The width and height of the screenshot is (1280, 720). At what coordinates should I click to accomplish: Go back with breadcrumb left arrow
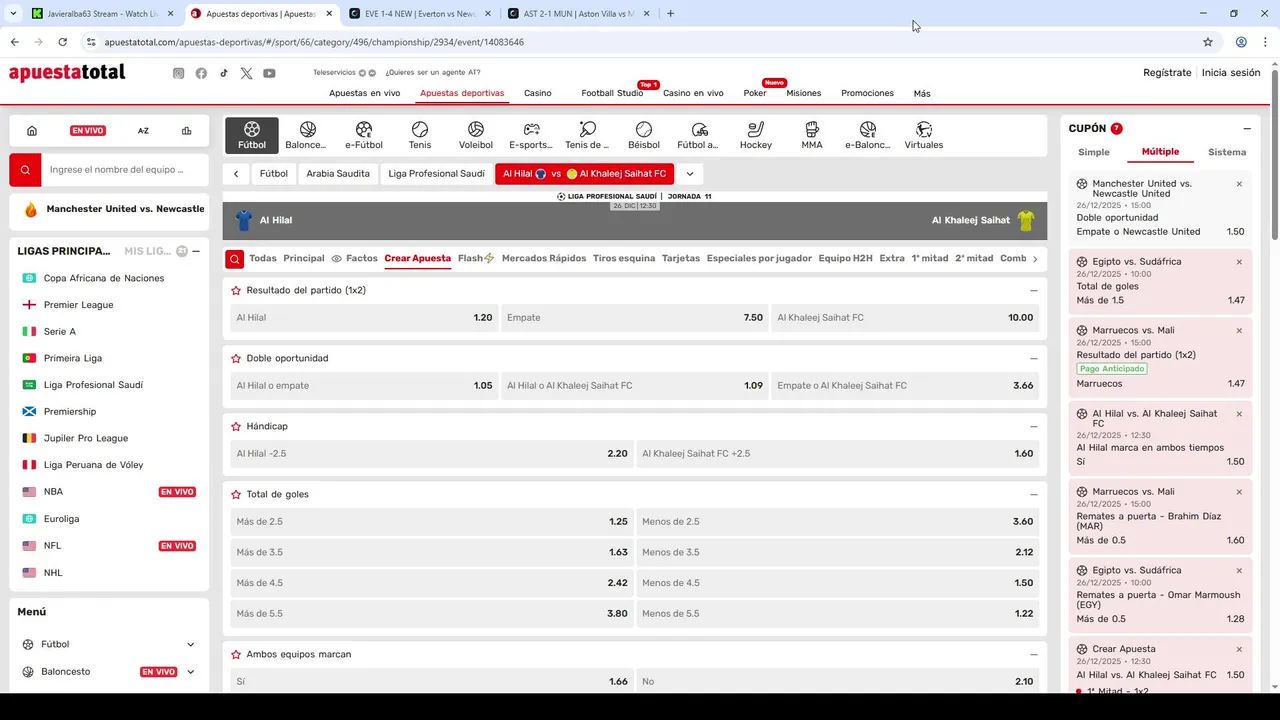236,174
